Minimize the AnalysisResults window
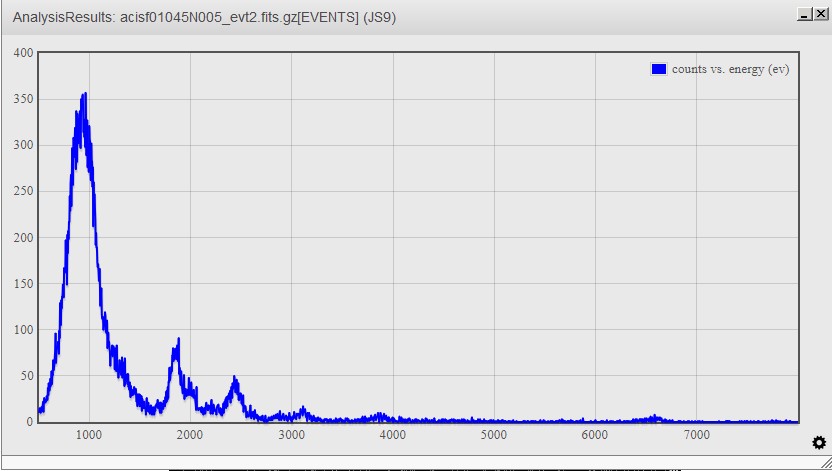This screenshot has height=471, width=832. [x=804, y=15]
